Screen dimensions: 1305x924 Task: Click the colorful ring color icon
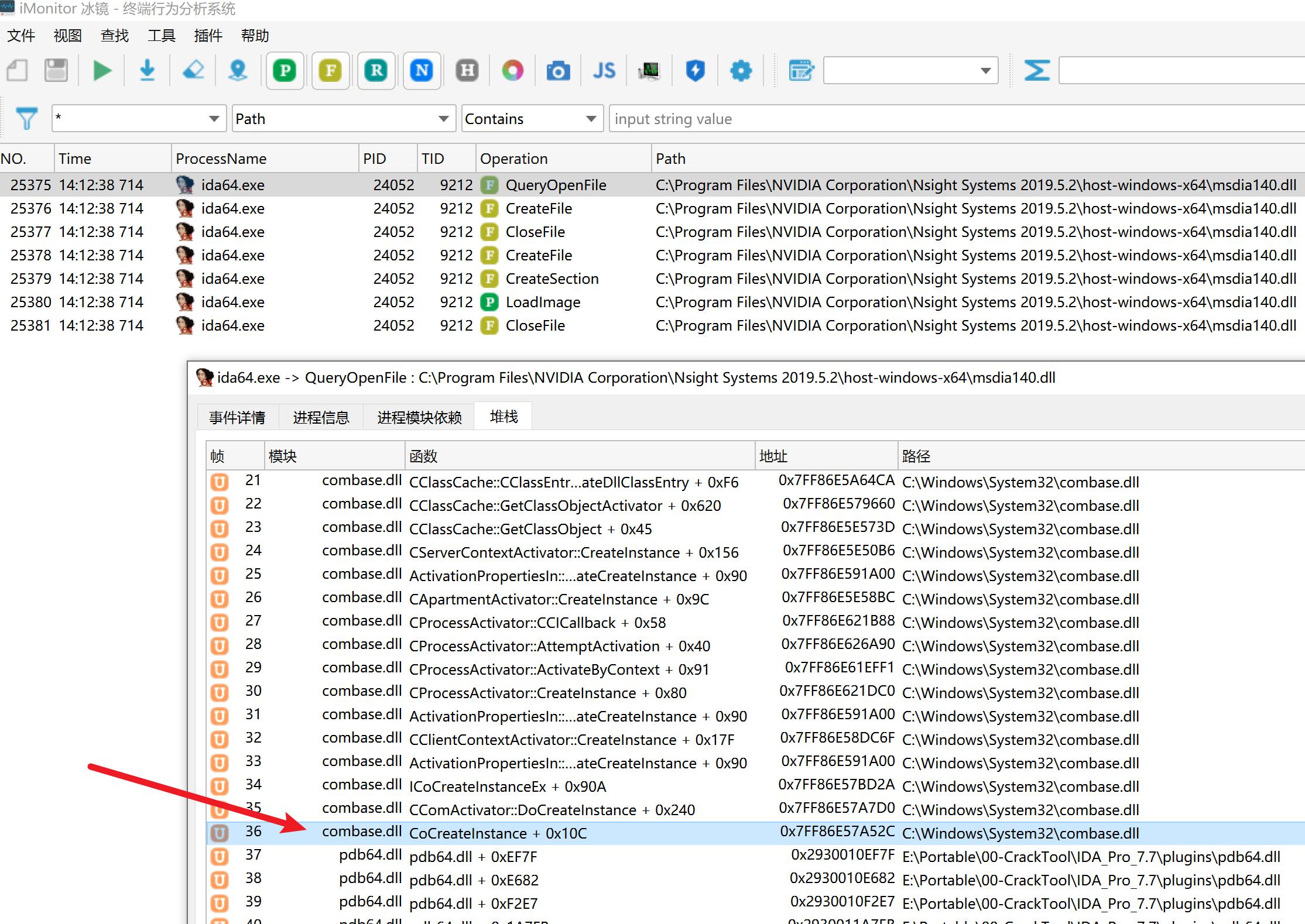click(x=512, y=71)
